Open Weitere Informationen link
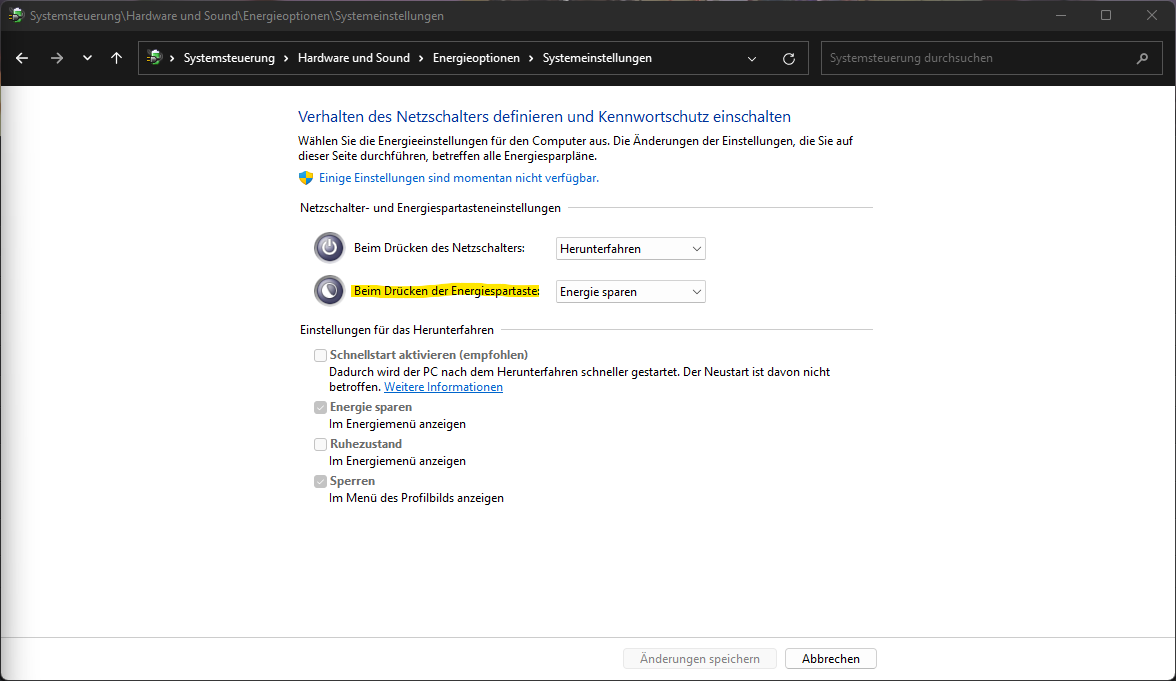Image resolution: width=1176 pixels, height=681 pixels. [443, 387]
